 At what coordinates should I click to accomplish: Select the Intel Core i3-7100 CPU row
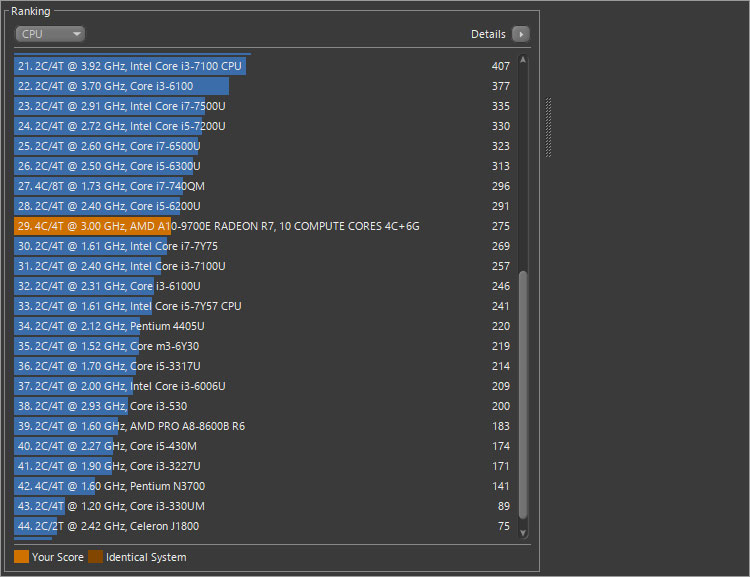click(x=130, y=66)
